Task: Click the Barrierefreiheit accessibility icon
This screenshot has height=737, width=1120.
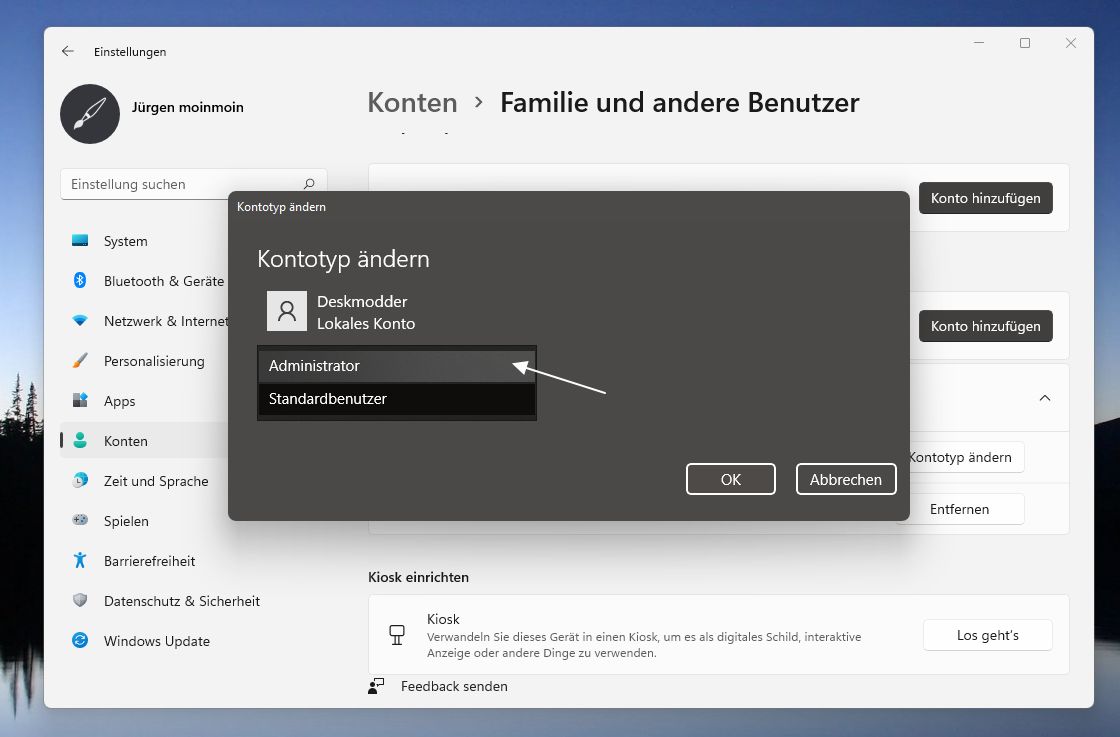Action: click(80, 561)
